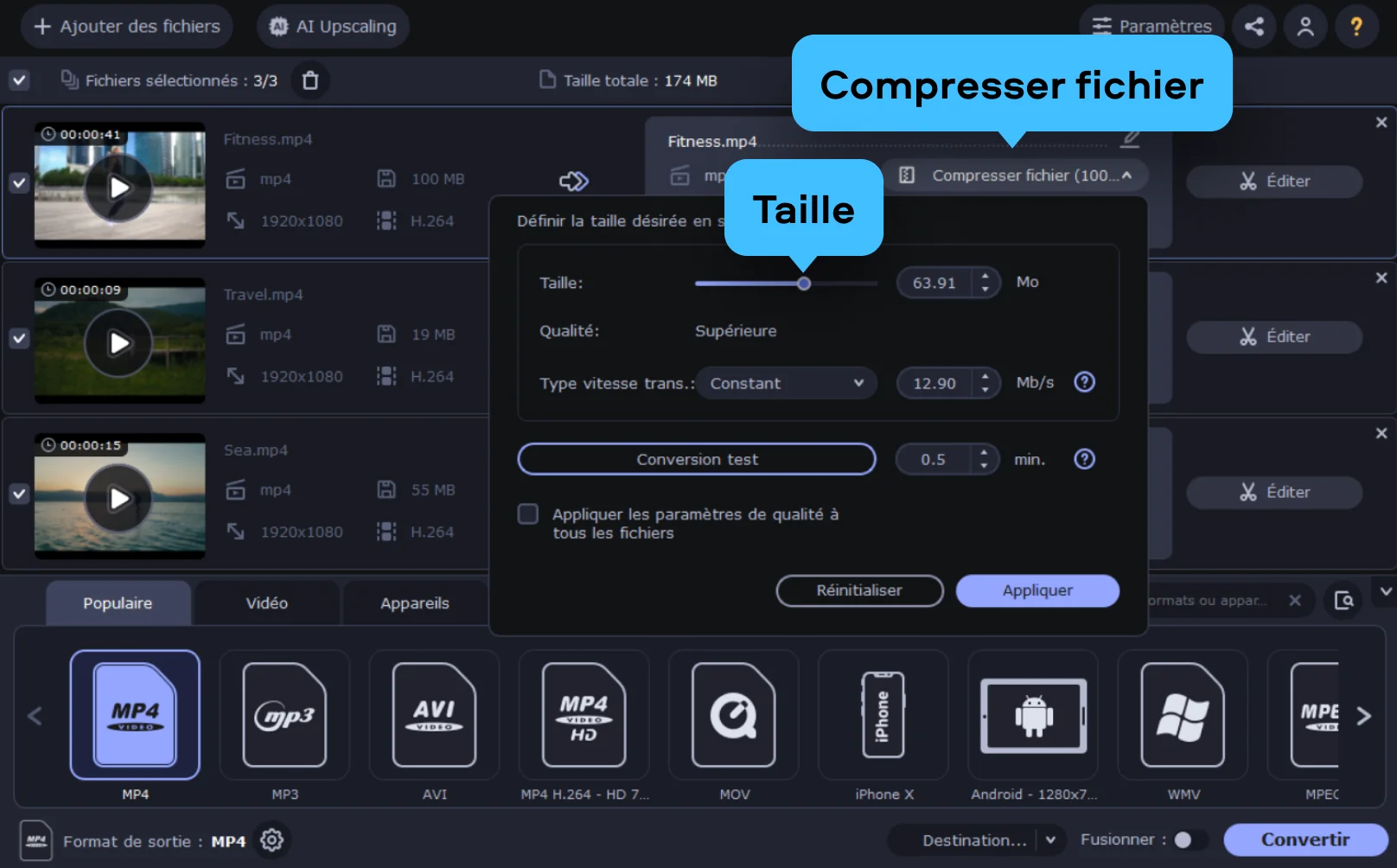Click the share icon in top bar
Image resolution: width=1397 pixels, height=868 pixels.
[x=1253, y=27]
